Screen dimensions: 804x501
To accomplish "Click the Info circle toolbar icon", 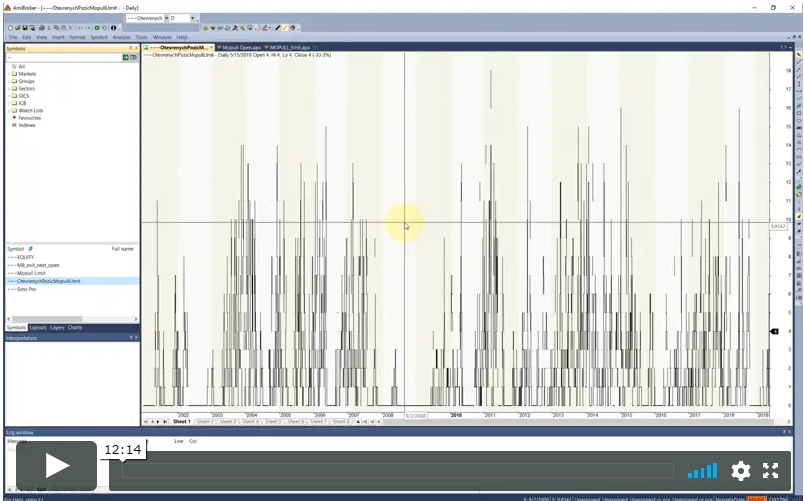I will pos(113,28).
